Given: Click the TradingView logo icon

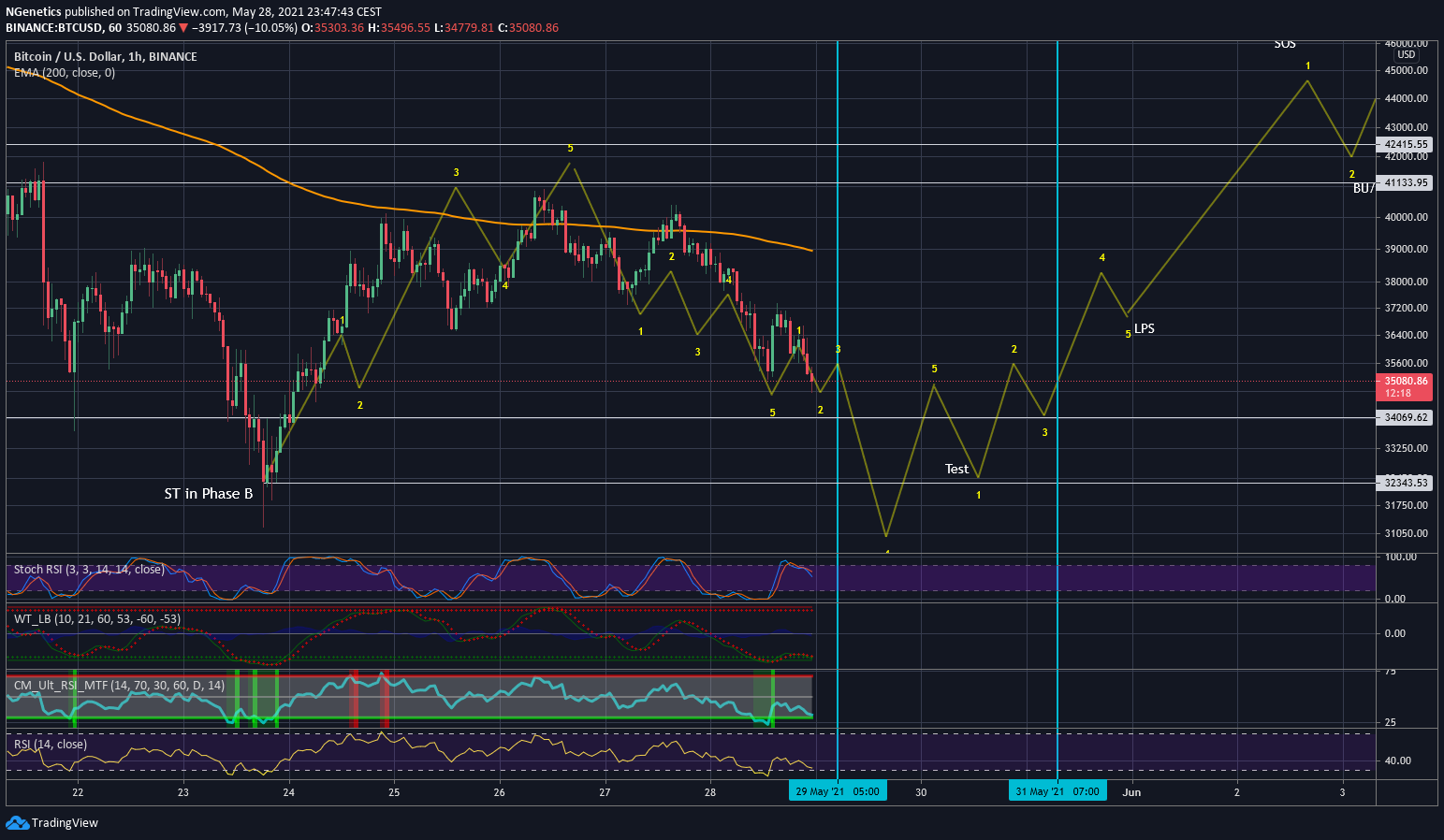Looking at the screenshot, I should click(x=17, y=823).
